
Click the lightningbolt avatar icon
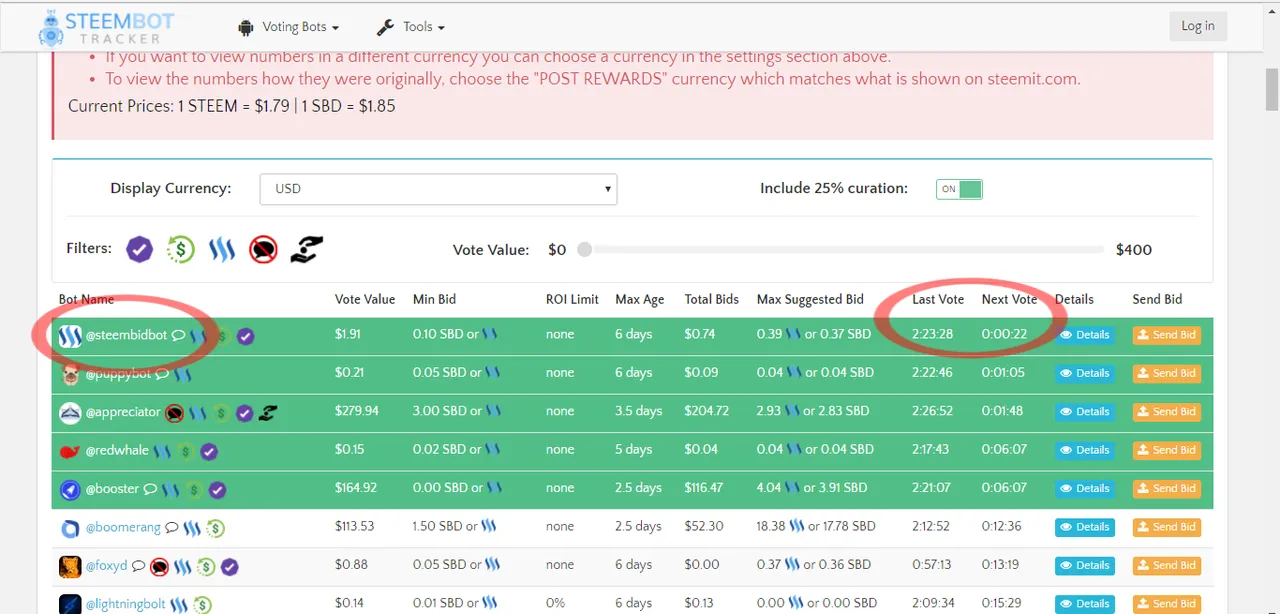click(70, 604)
